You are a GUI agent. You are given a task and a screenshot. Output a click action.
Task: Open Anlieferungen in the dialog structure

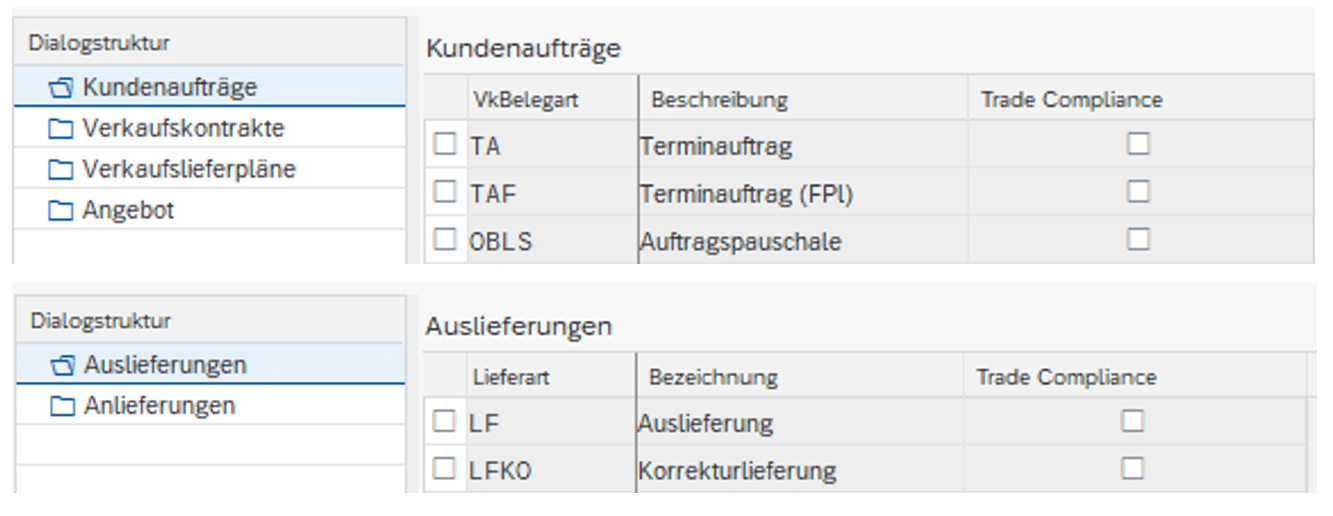[x=160, y=407]
